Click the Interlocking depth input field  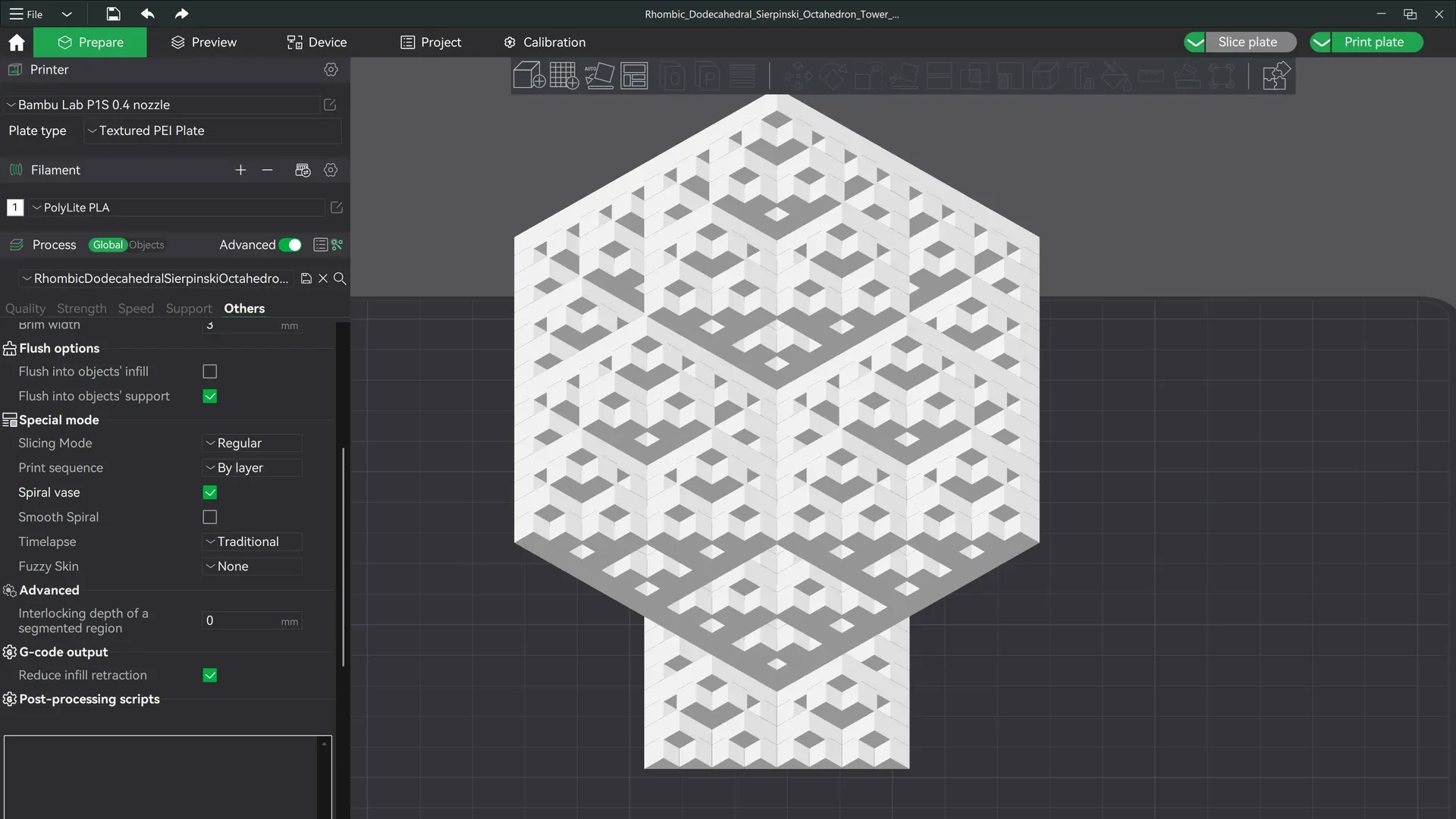click(253, 620)
